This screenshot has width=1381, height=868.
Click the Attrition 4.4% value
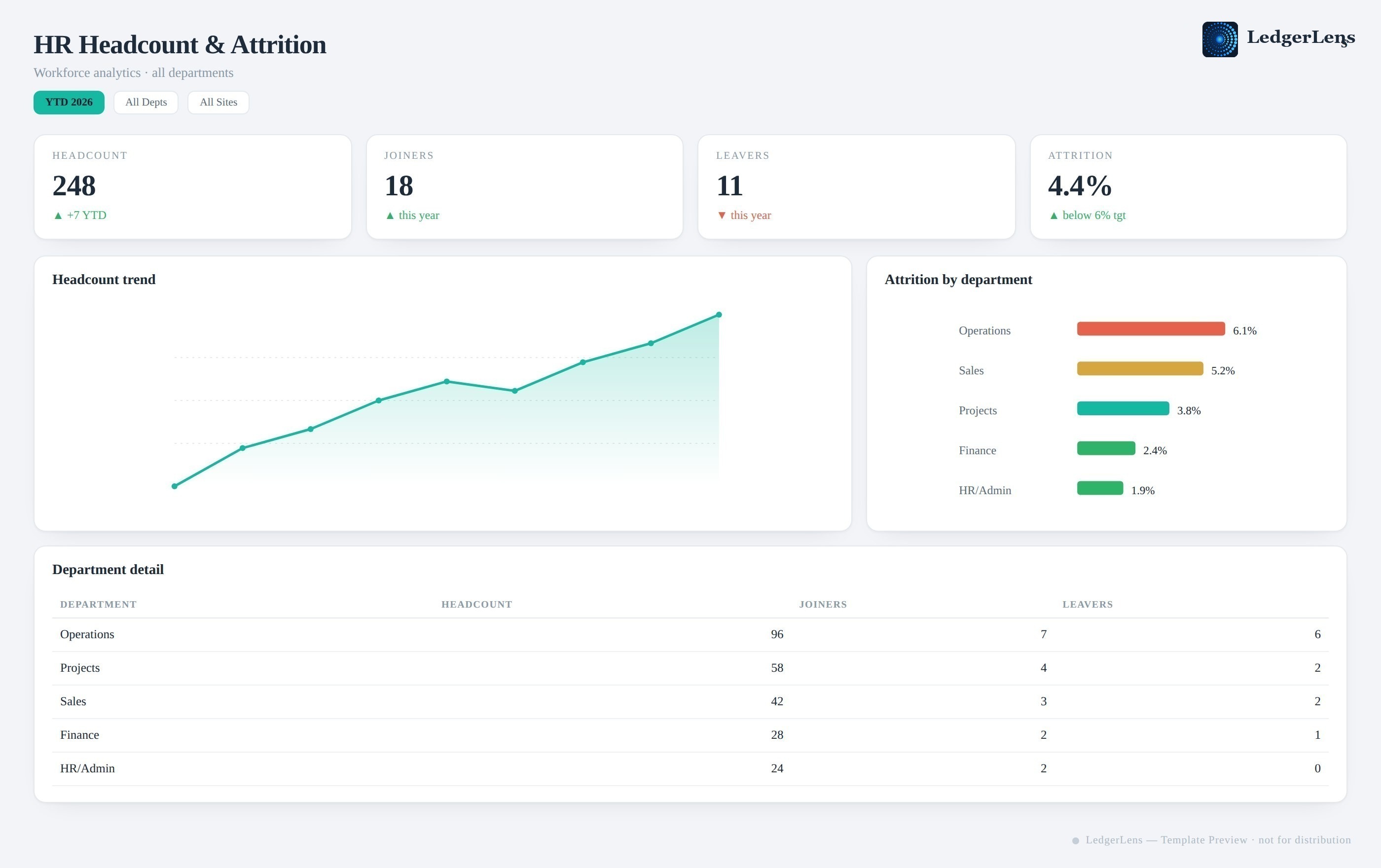[x=1080, y=186]
